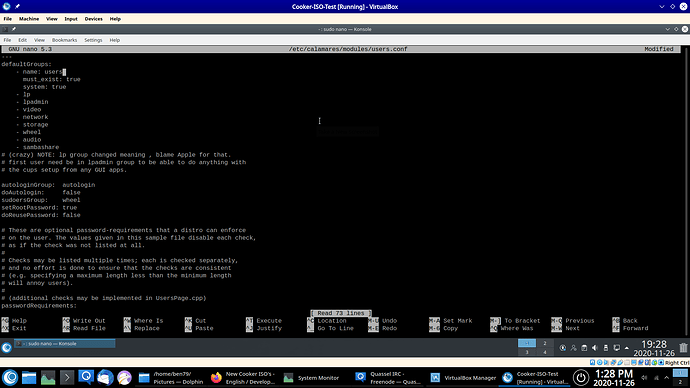The height and width of the screenshot is (388, 690).
Task: Open the host application launcher menu
Action: click(10, 377)
